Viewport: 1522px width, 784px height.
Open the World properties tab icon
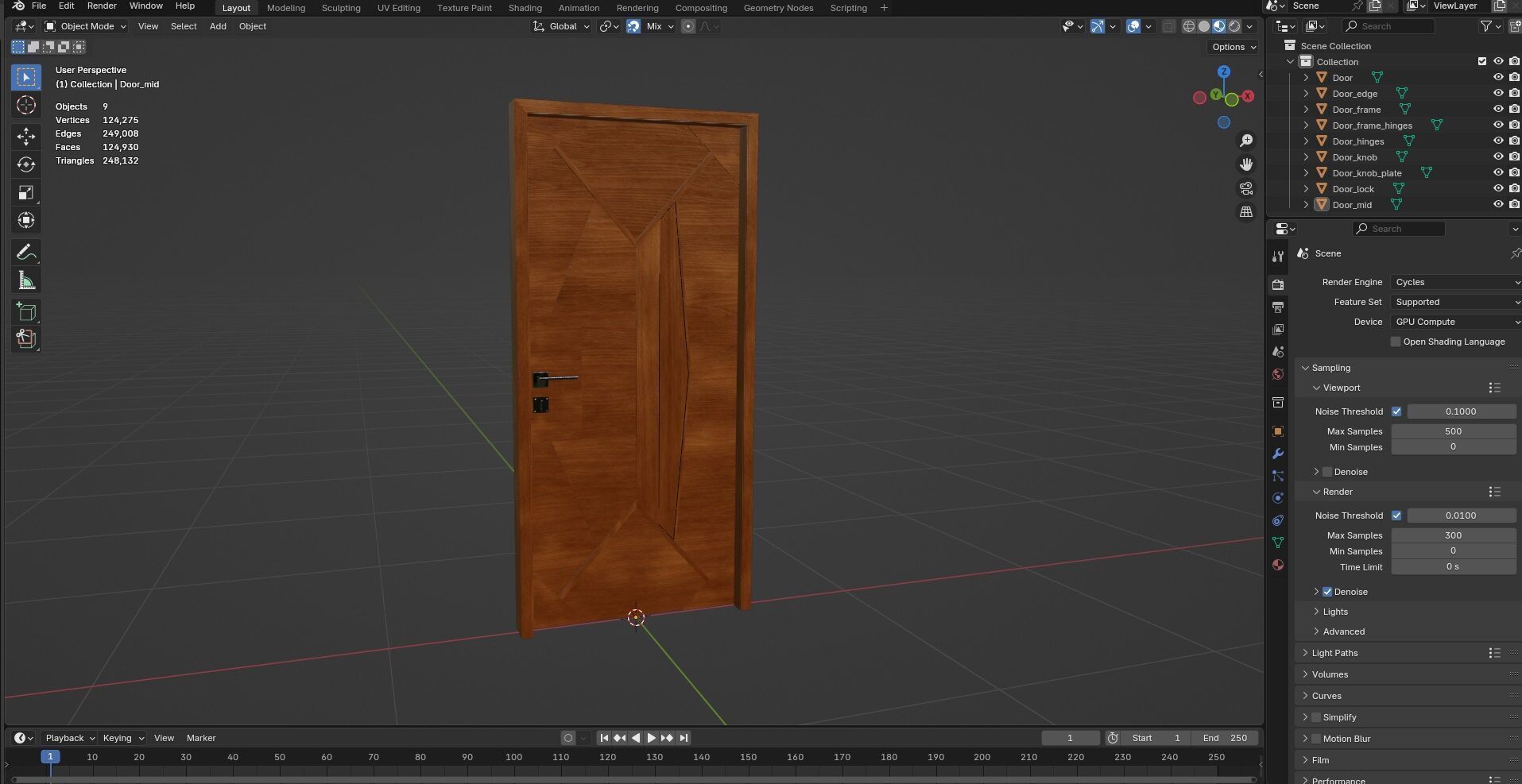(1278, 374)
